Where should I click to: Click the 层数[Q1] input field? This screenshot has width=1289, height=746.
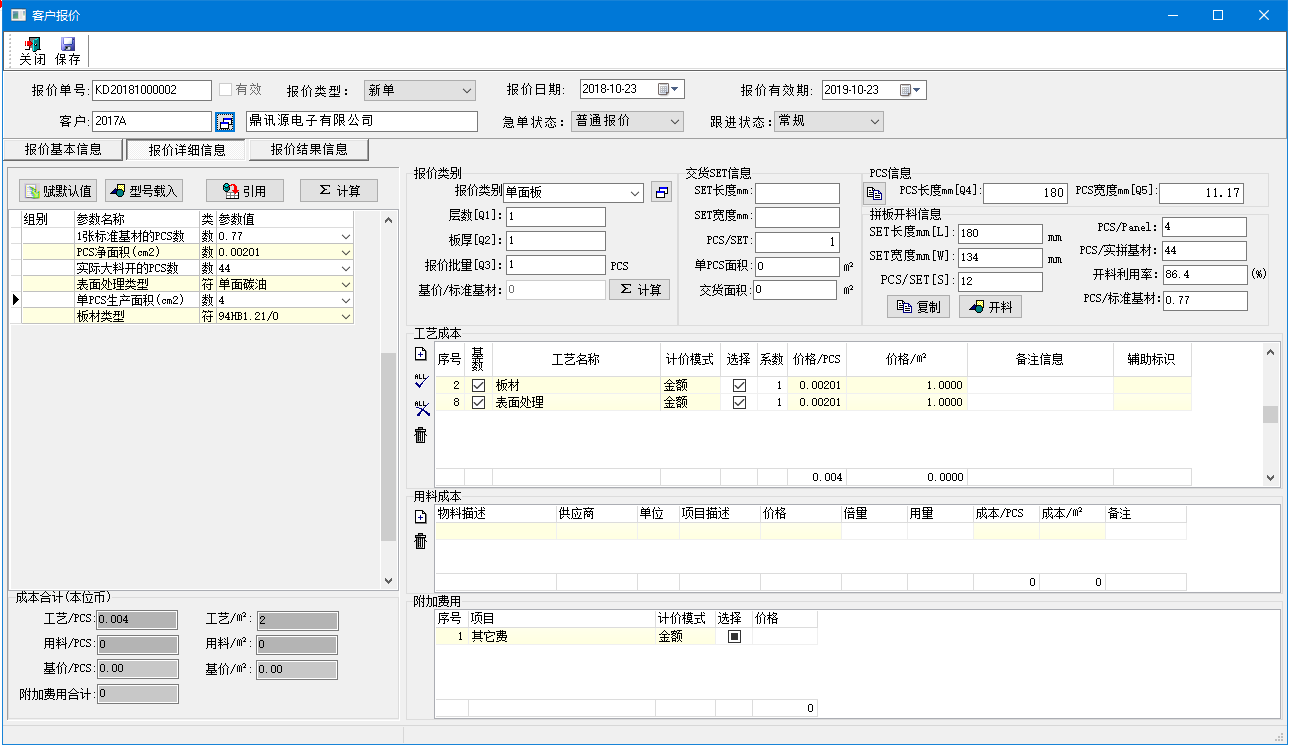click(x=555, y=217)
